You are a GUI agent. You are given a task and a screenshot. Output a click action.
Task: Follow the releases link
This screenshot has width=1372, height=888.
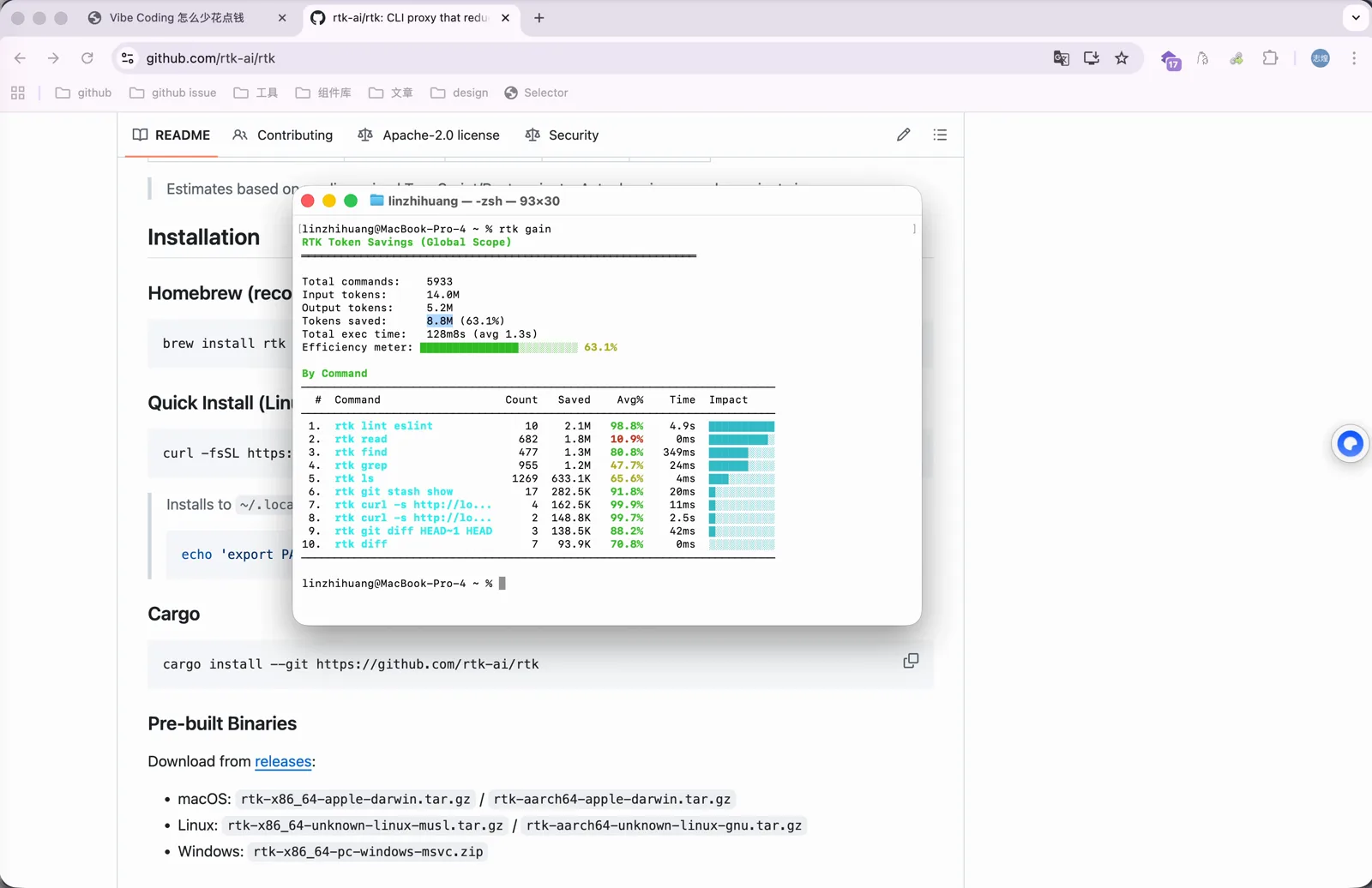click(283, 761)
